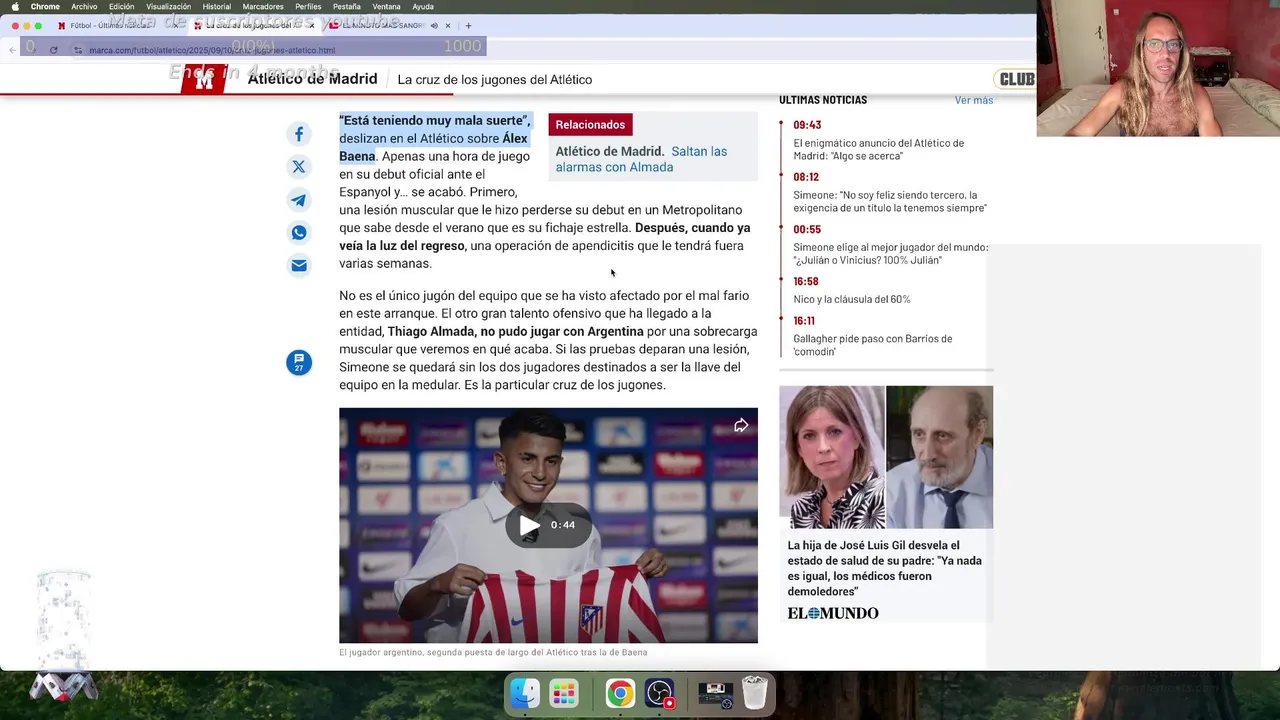Screen dimensions: 1280x720
Task: Open the Atlético de Madrid section link
Action: pos(312,79)
